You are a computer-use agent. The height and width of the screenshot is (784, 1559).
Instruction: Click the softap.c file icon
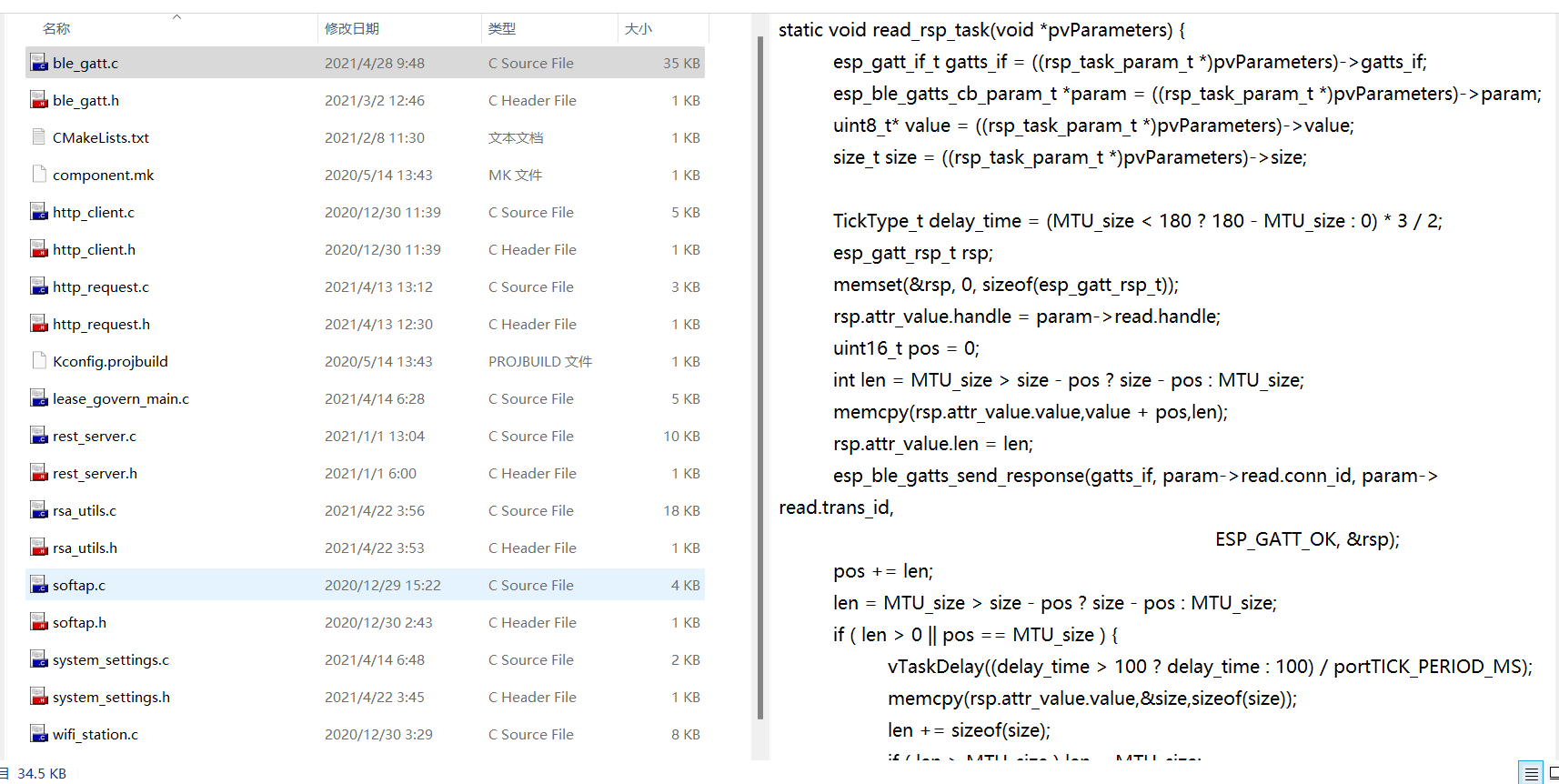[x=39, y=585]
